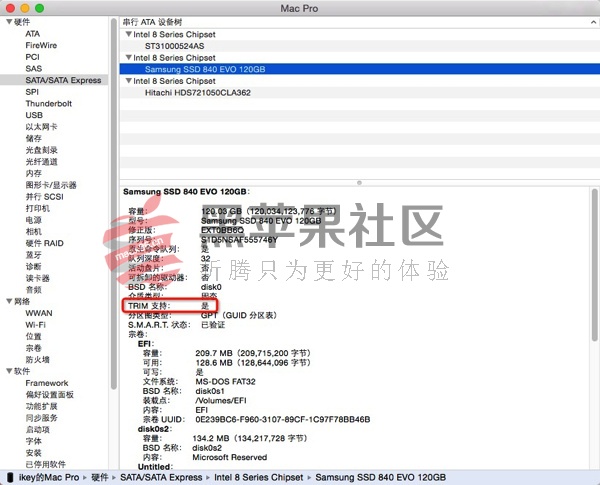Click the MS-DOS FAT32 file system value
Viewport: 600px width, 485px height.
tap(225, 381)
